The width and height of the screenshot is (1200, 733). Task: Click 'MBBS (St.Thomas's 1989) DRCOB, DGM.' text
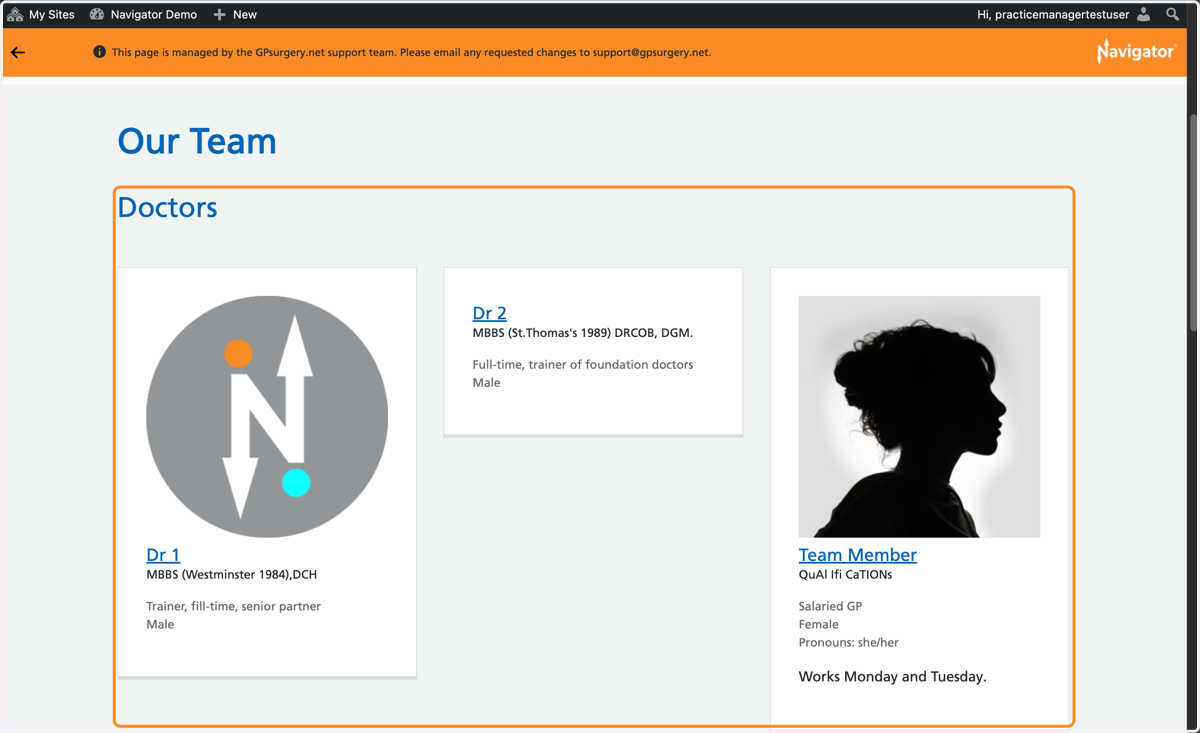pyautogui.click(x=582, y=333)
